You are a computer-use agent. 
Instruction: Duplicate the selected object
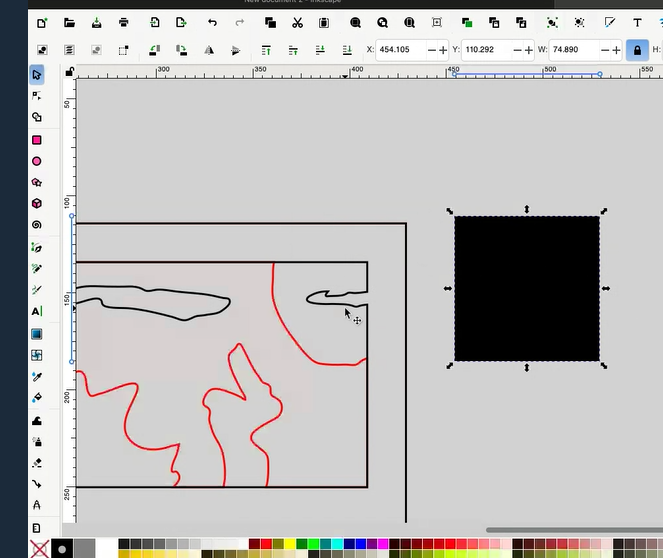467,23
